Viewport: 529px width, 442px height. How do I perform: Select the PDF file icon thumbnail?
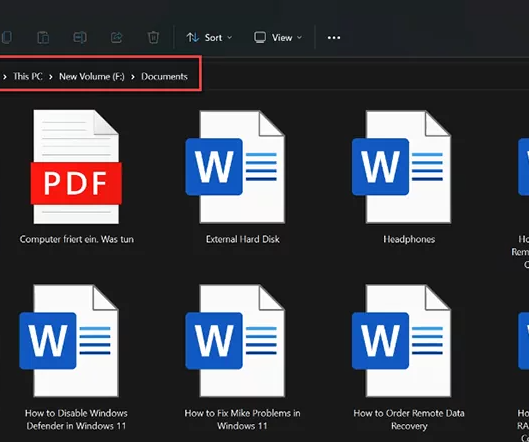pyautogui.click(x=76, y=166)
